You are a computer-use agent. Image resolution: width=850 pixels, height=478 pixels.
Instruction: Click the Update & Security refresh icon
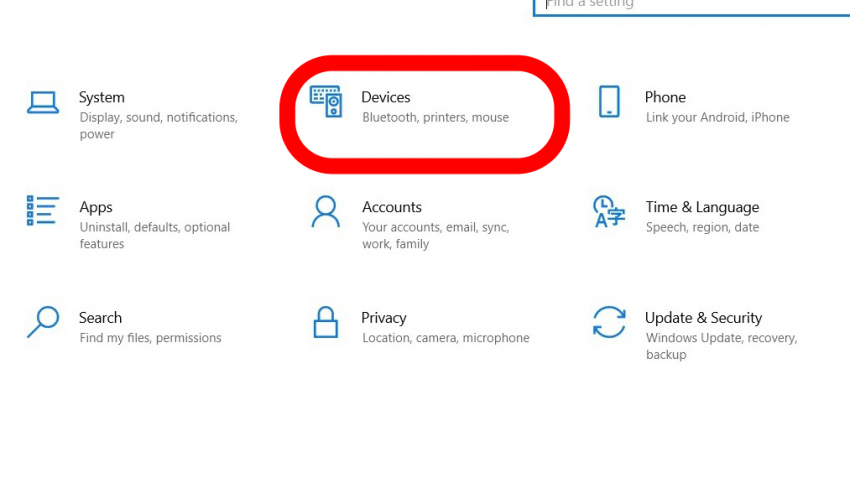pos(609,322)
